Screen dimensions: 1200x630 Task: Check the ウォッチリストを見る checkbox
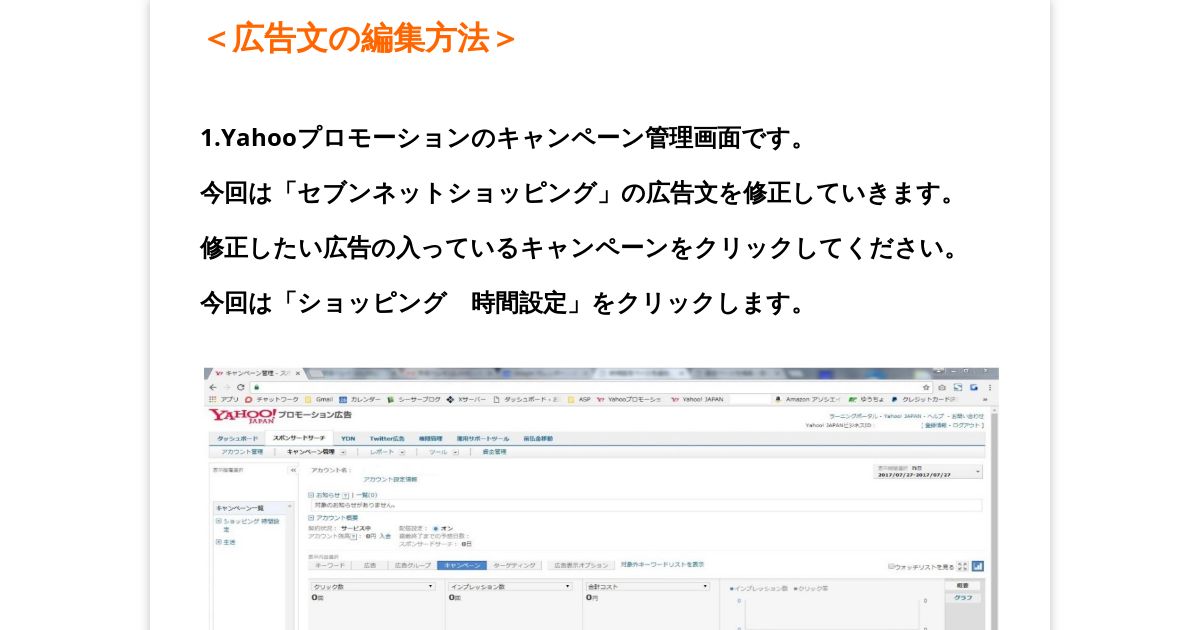(892, 566)
